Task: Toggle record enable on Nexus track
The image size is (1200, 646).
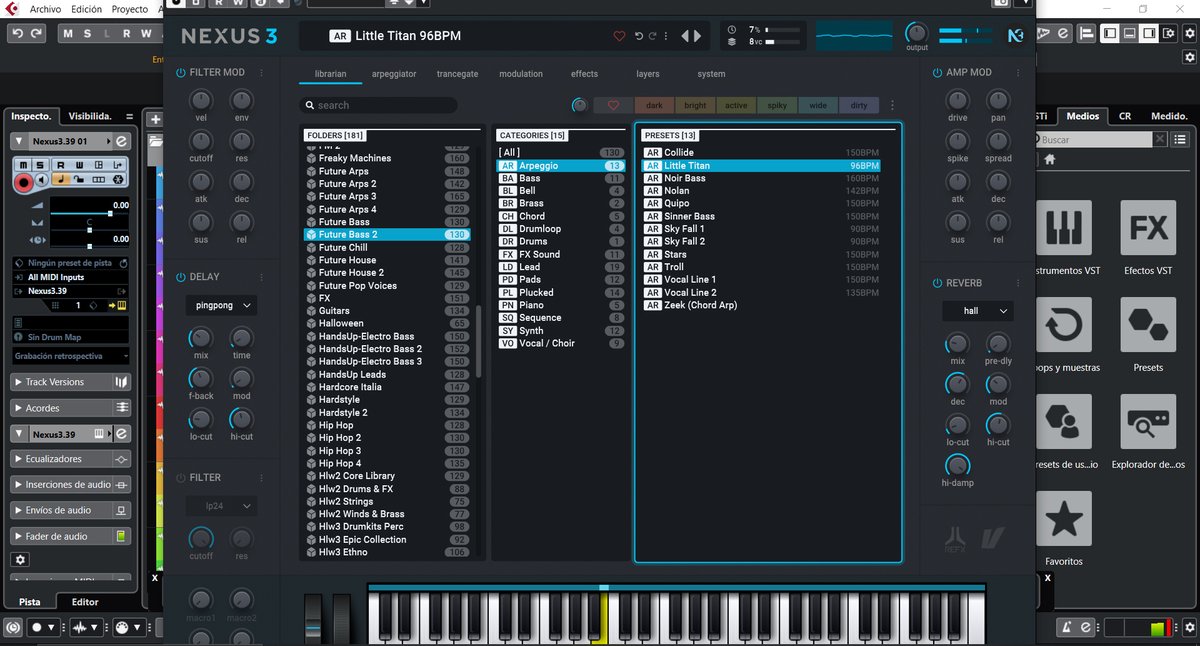Action: [24, 182]
